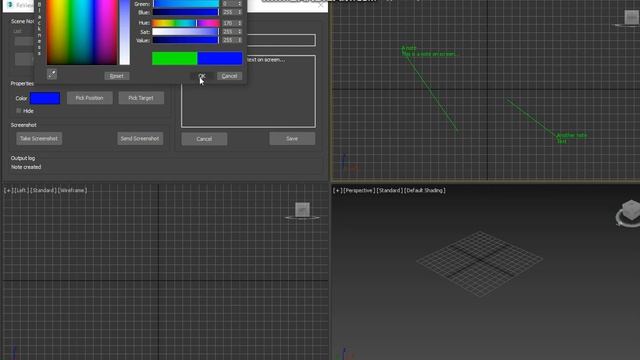Viewport: 640px width, 360px height.
Task: Click the Blue value spinner arrows
Action: pyautogui.click(x=240, y=13)
